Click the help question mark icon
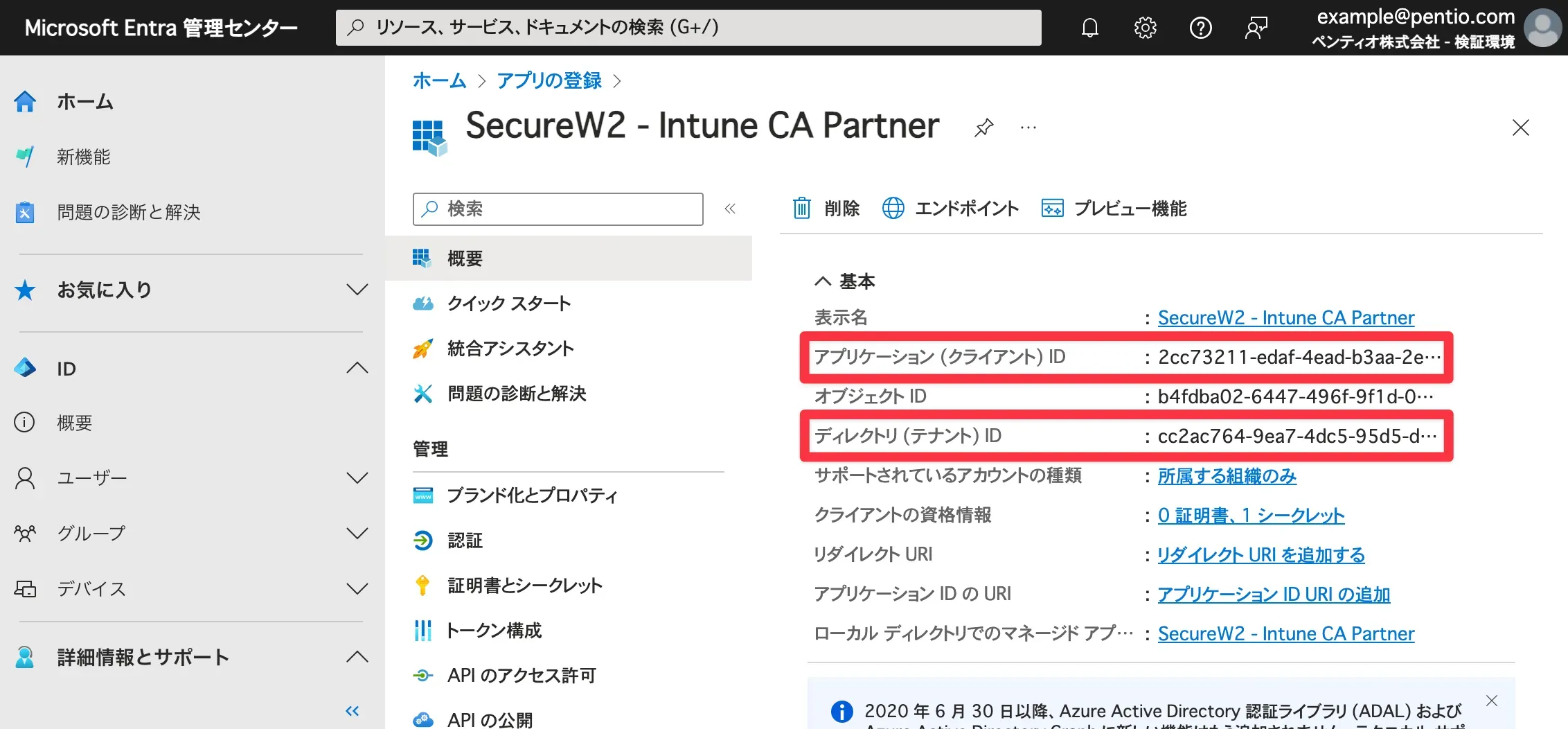1568x729 pixels. pos(1200,28)
